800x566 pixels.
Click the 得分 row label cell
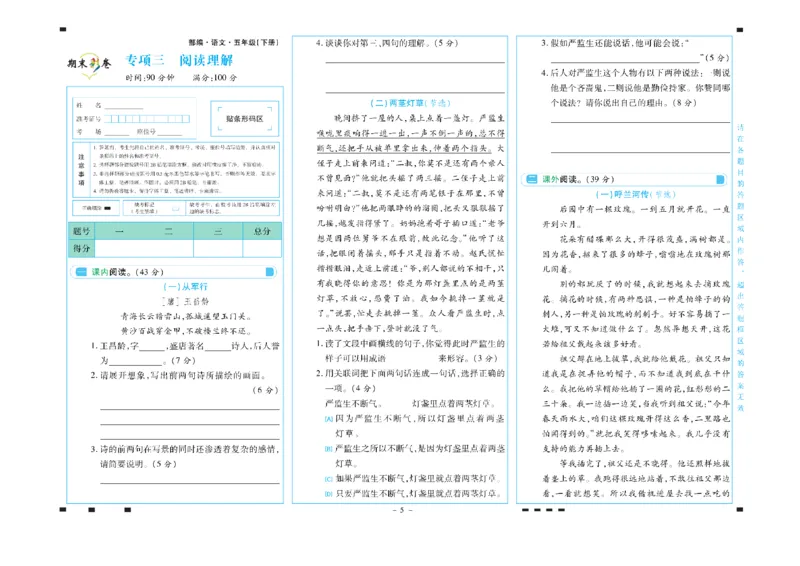81,249
